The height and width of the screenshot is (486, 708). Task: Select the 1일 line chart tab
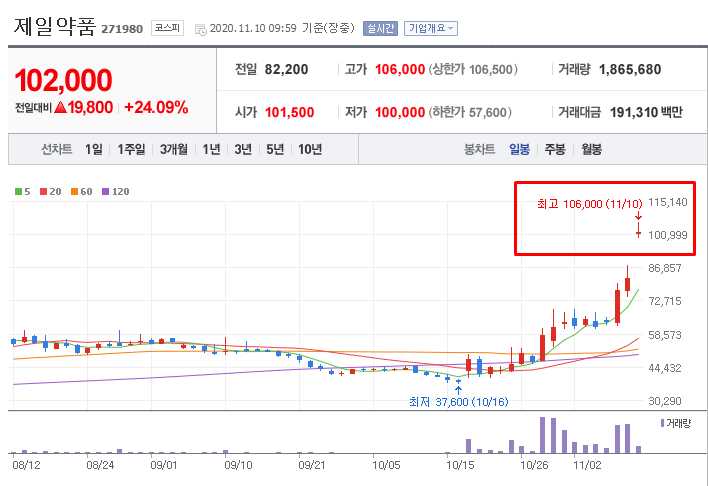coord(94,149)
